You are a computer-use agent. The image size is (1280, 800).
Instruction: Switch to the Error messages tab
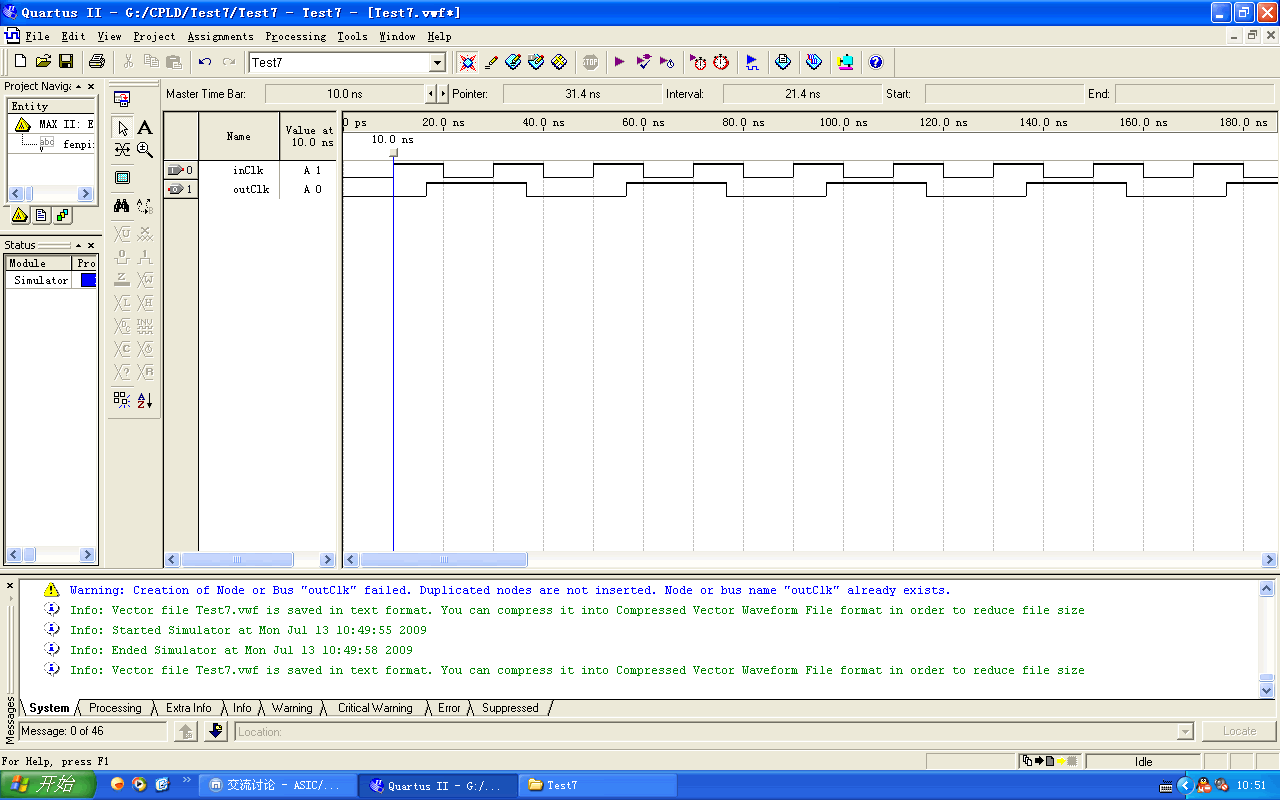(449, 708)
